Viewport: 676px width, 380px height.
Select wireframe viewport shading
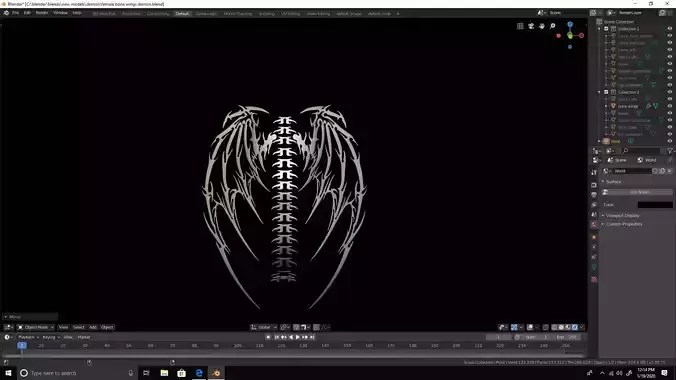[x=554, y=327]
